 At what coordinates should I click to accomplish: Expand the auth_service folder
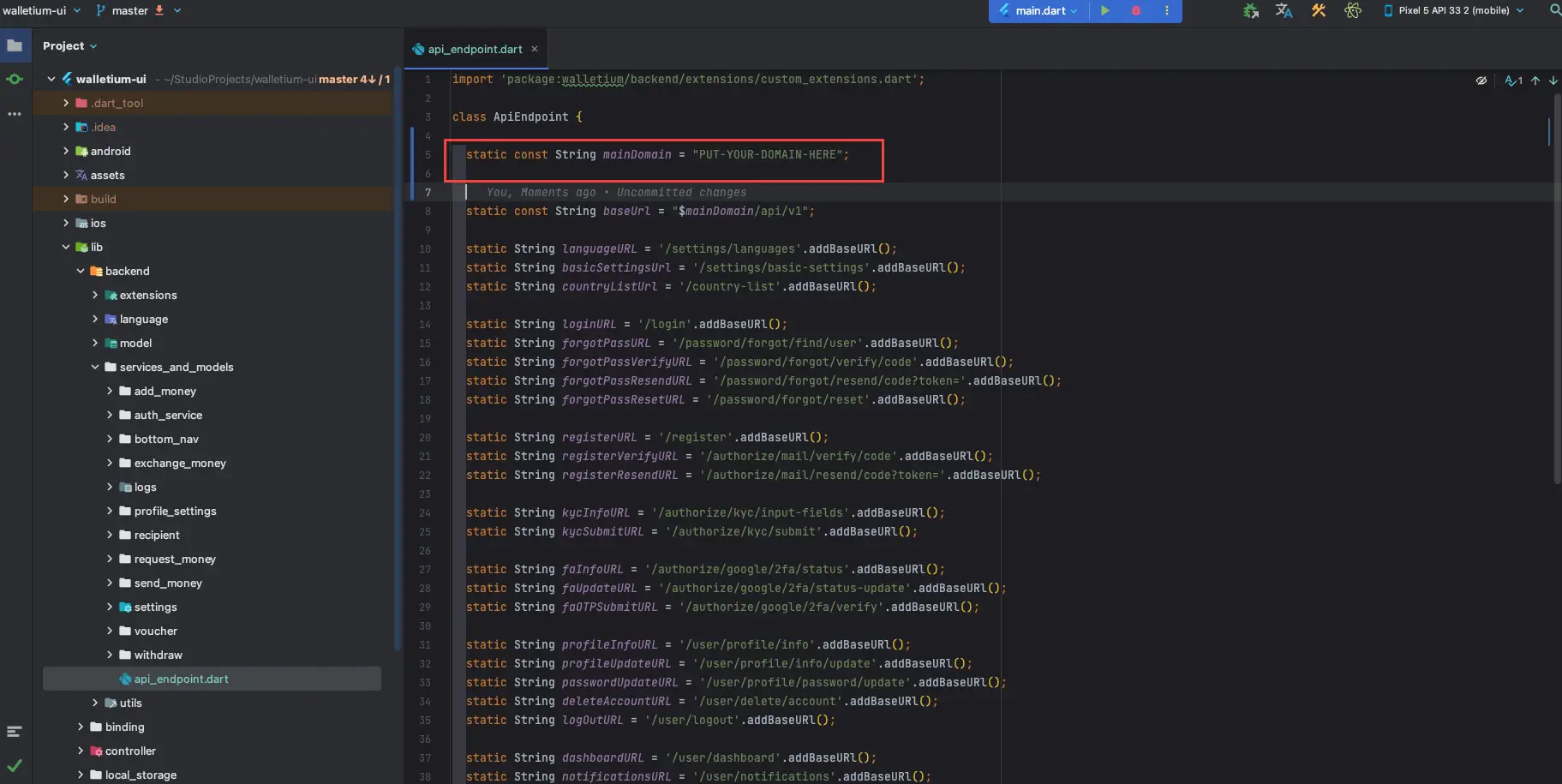(110, 415)
